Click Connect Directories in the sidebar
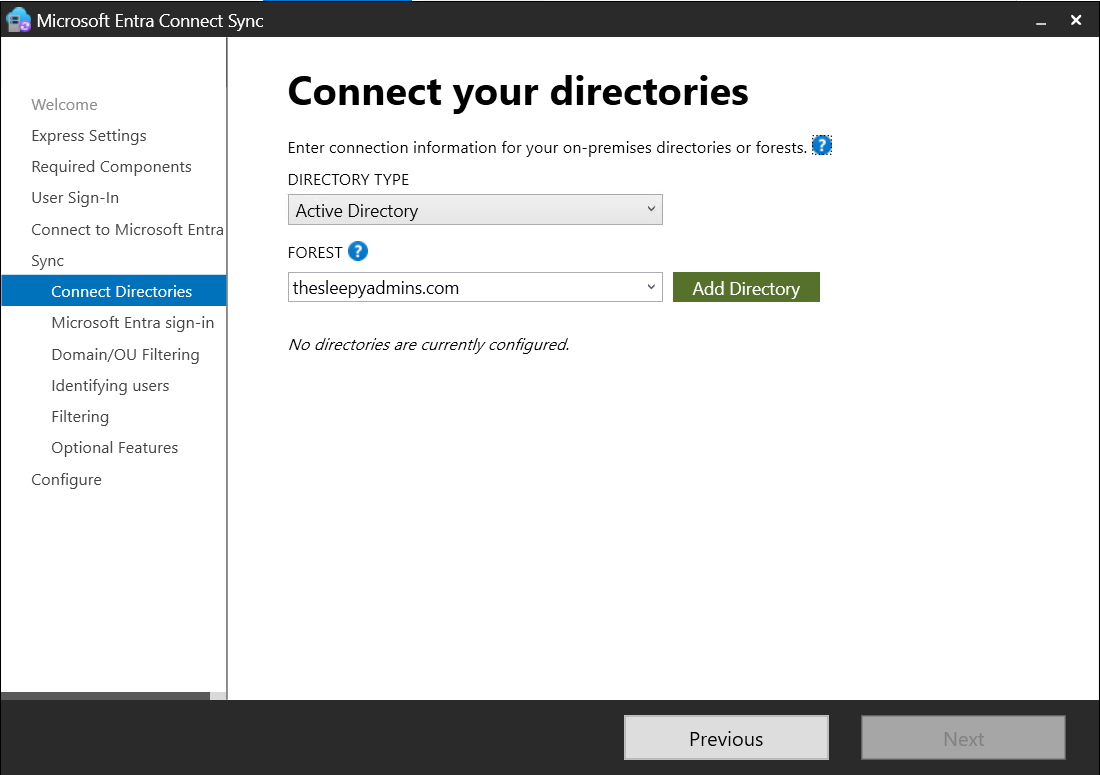 [121, 291]
